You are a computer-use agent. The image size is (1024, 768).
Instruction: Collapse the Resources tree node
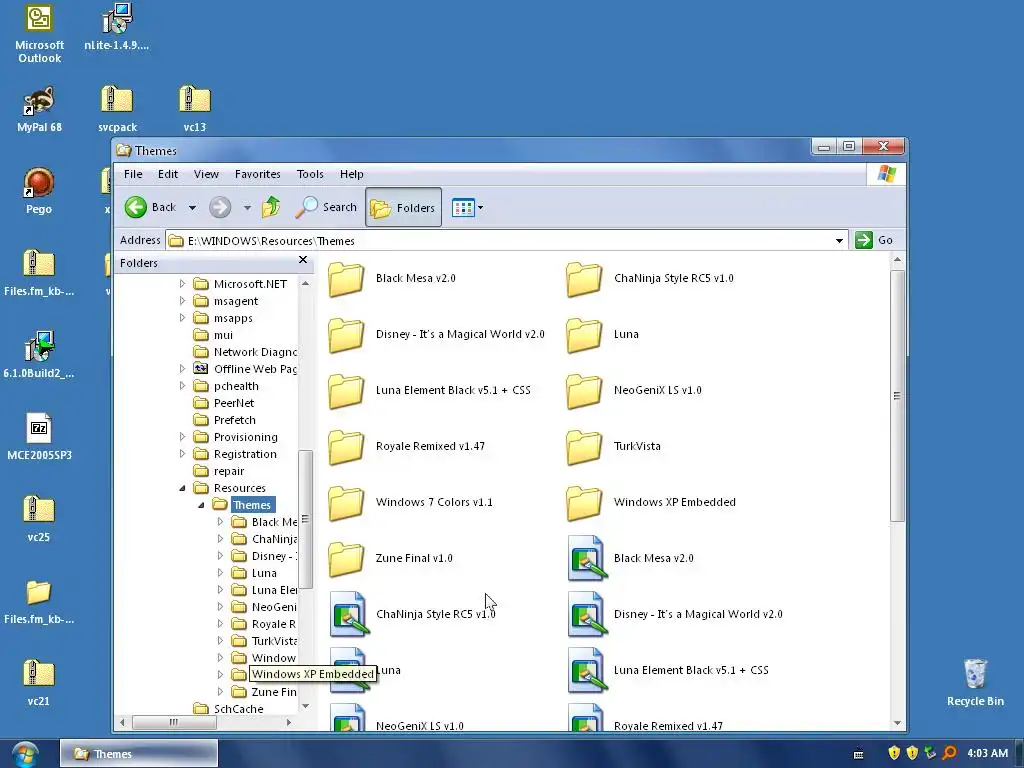182,488
